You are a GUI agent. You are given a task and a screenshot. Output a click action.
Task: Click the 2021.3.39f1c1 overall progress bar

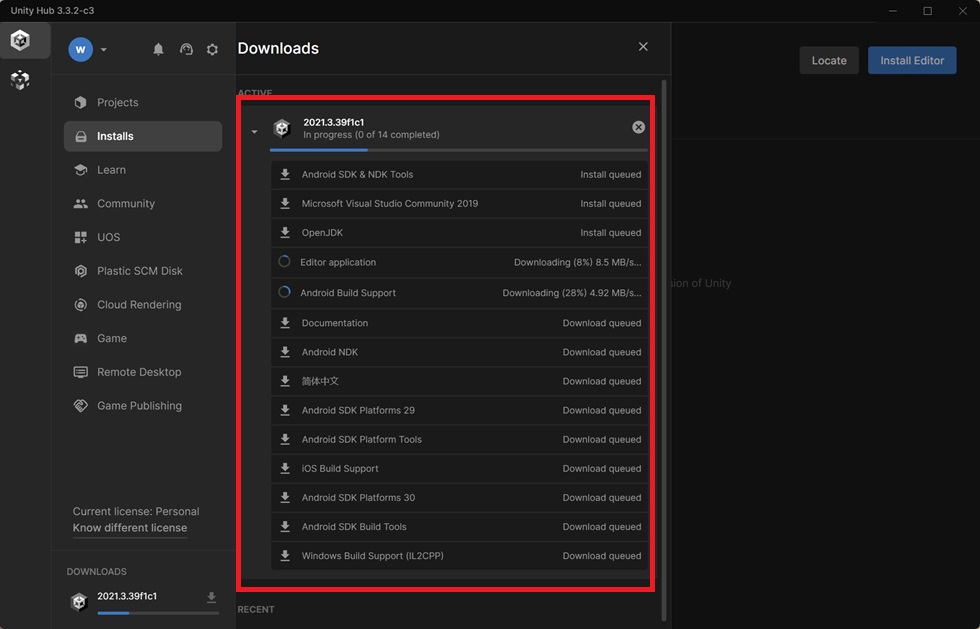click(x=458, y=150)
